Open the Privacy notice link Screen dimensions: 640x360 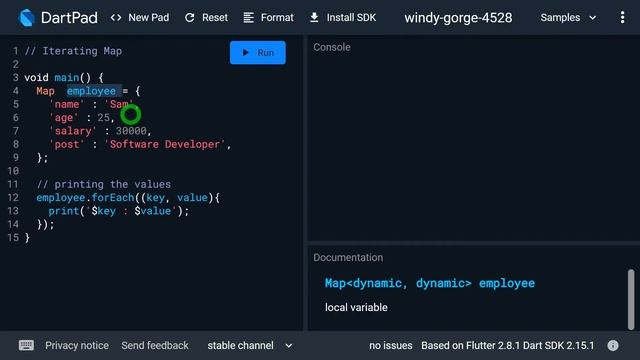coord(77,345)
